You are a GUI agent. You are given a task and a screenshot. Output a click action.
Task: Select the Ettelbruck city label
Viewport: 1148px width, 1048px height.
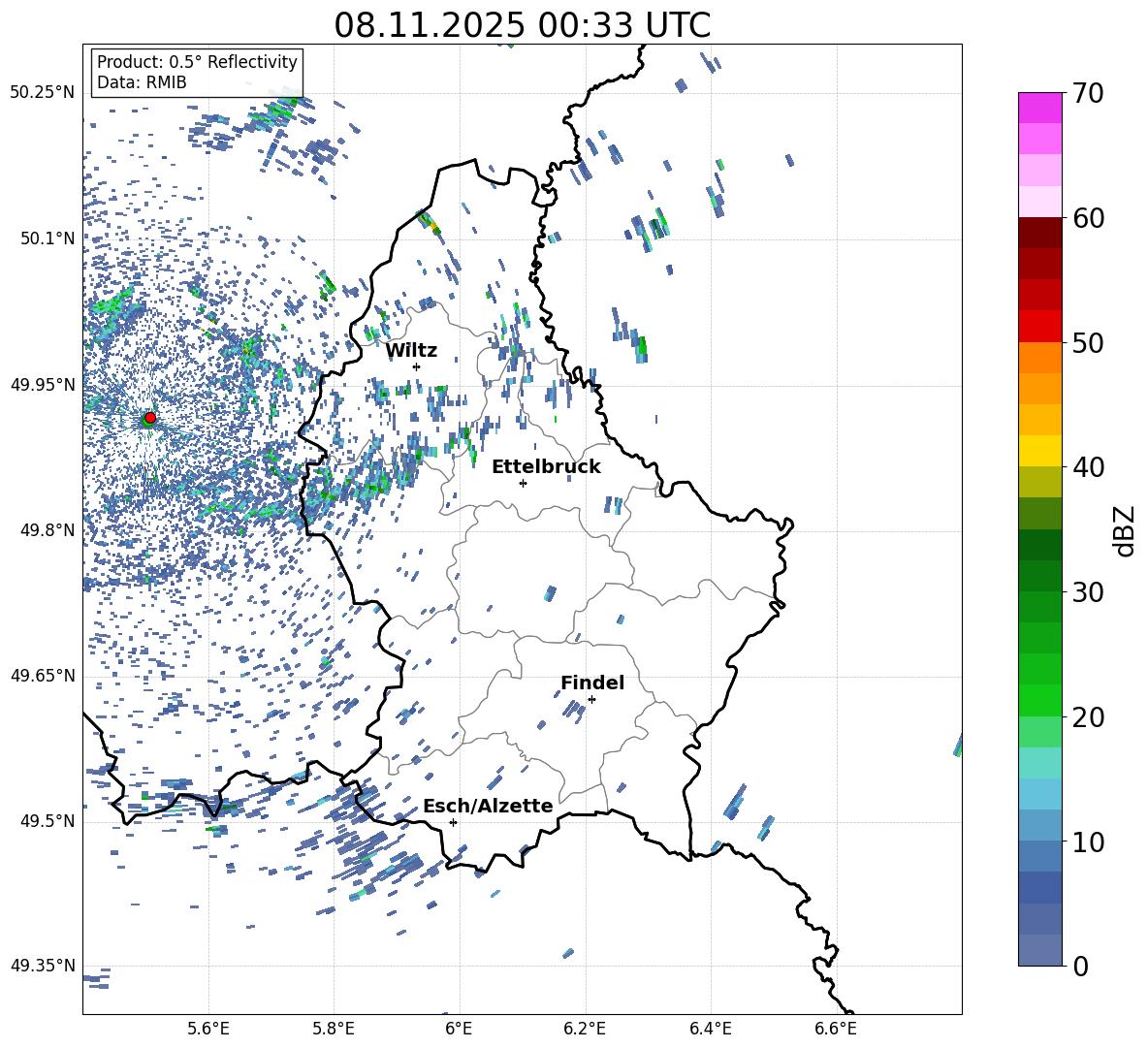(546, 467)
